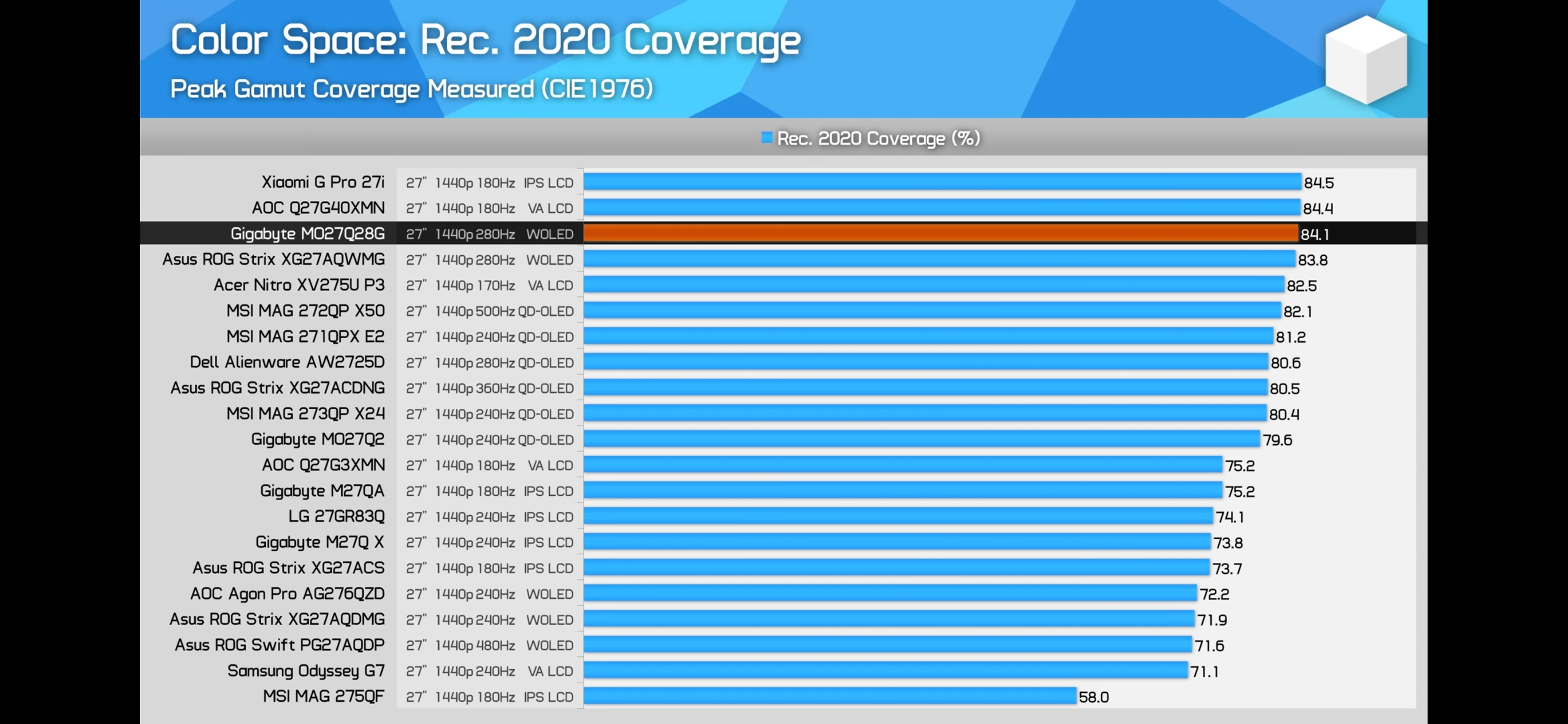
Task: Click the 'AOC Q27G3XMN' label
Action: (323, 465)
